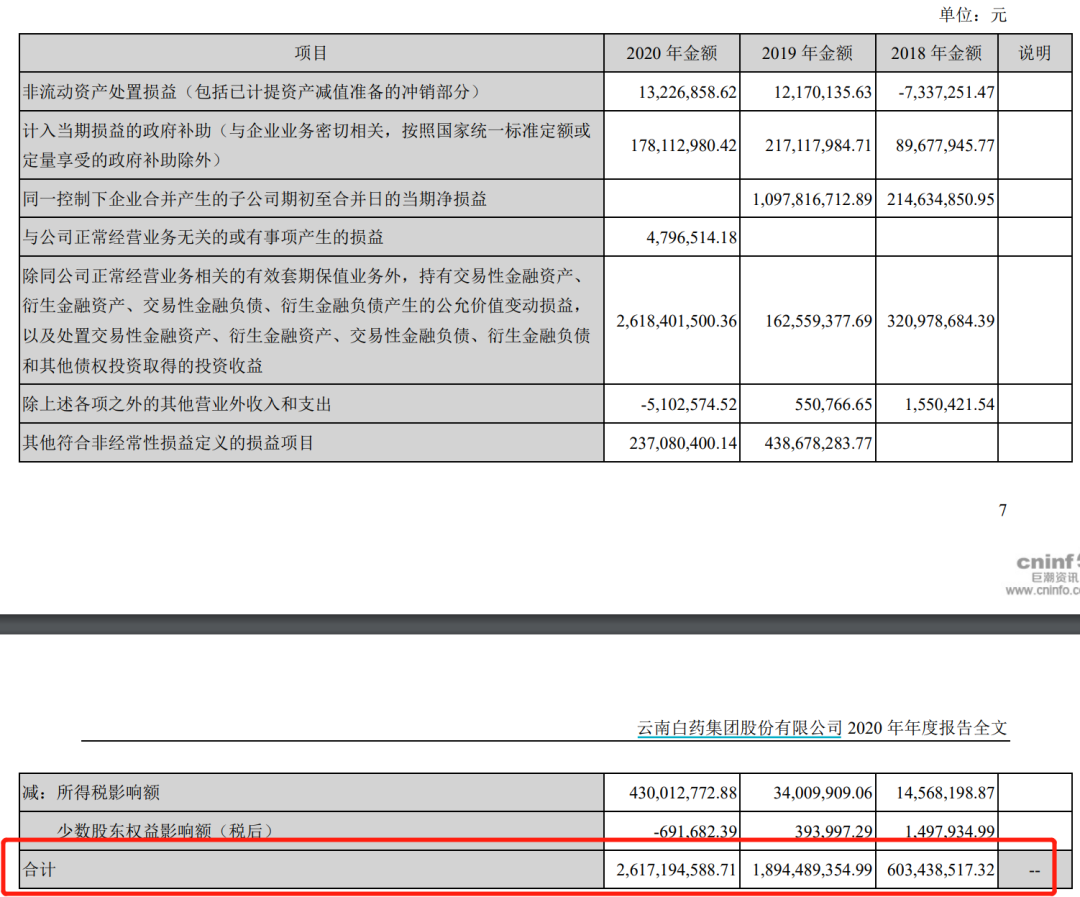The width and height of the screenshot is (1080, 897).
Task: Select value 14,568,198.87
Action: [x=945, y=793]
